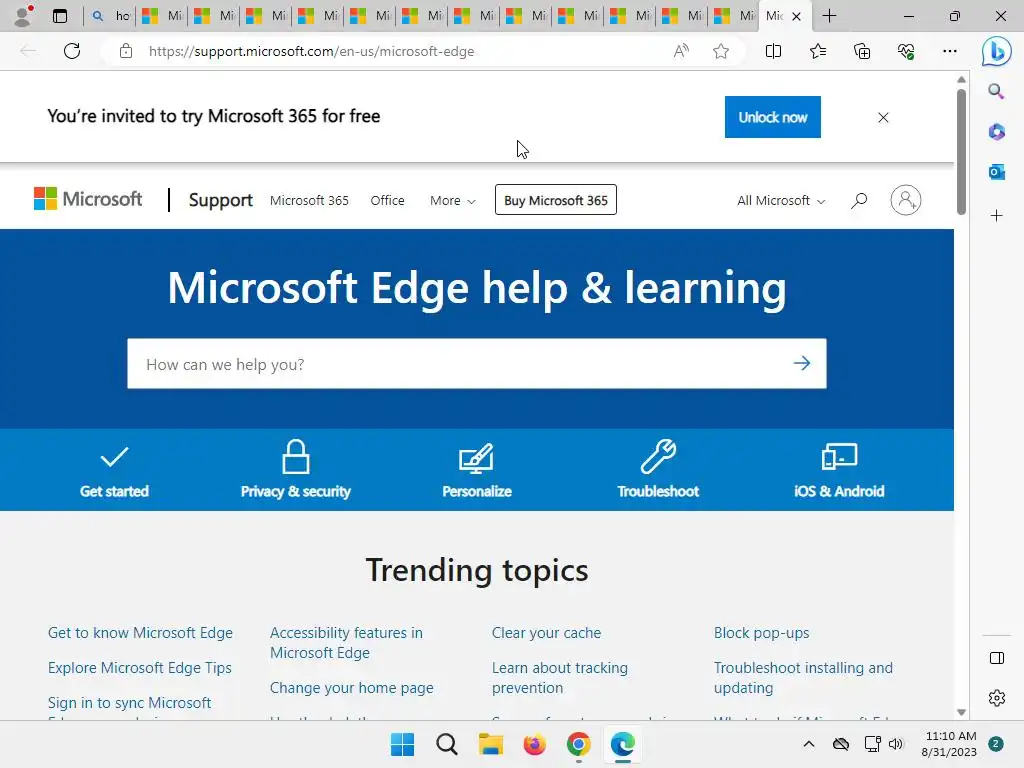
Task: Click the page vertical scrollbar thumb
Action: click(x=961, y=152)
